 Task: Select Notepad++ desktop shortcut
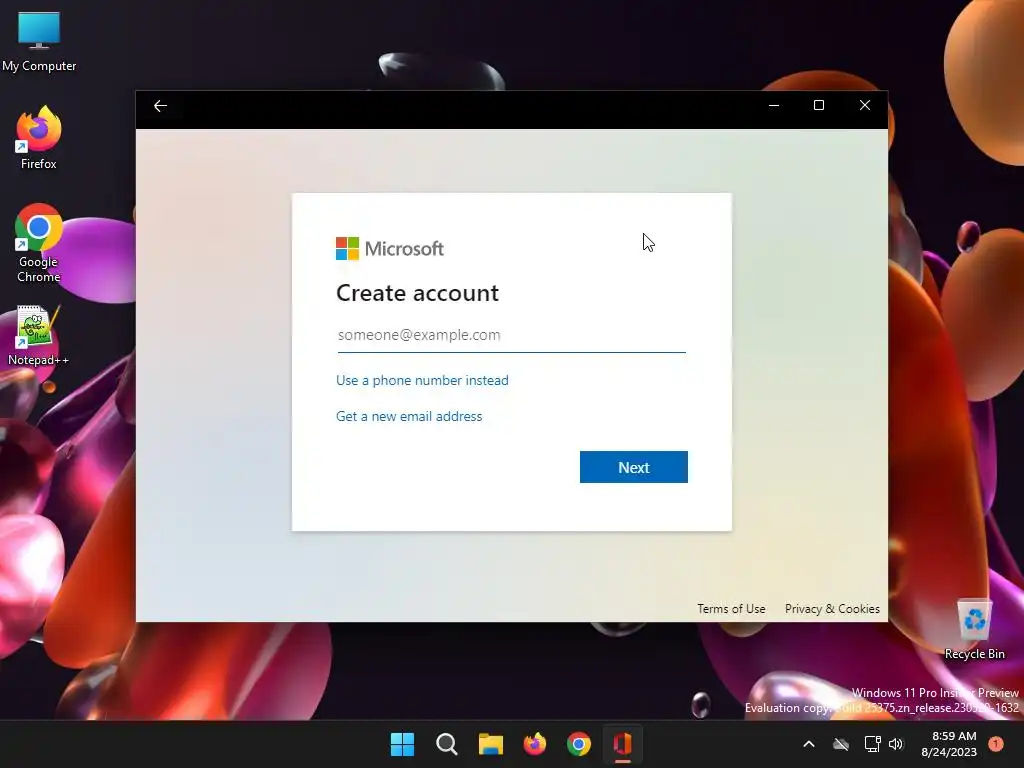pyautogui.click(x=39, y=336)
